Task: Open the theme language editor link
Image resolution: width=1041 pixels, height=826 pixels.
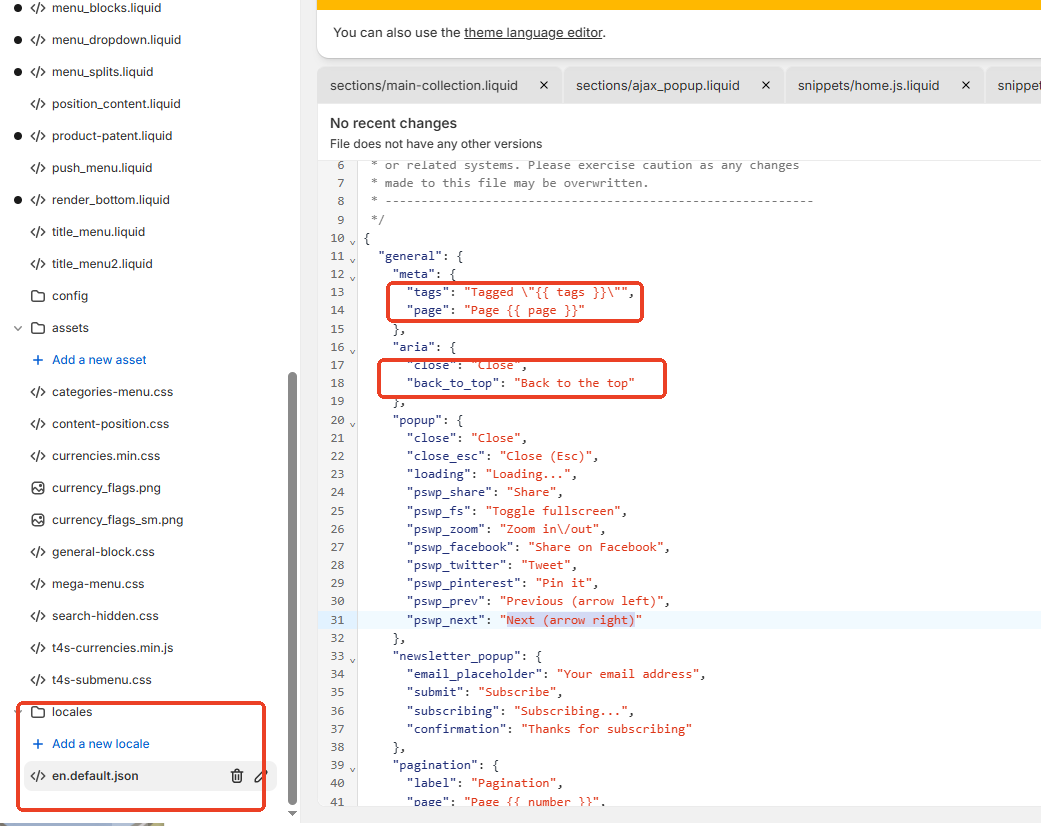Action: click(x=533, y=33)
